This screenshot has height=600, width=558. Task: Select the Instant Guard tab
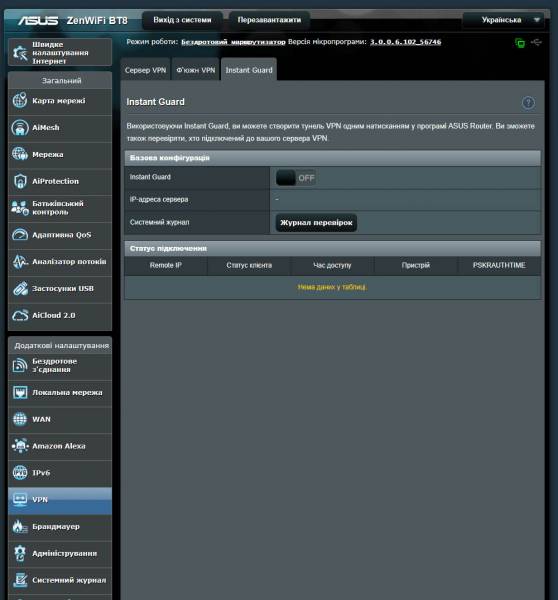(249, 70)
